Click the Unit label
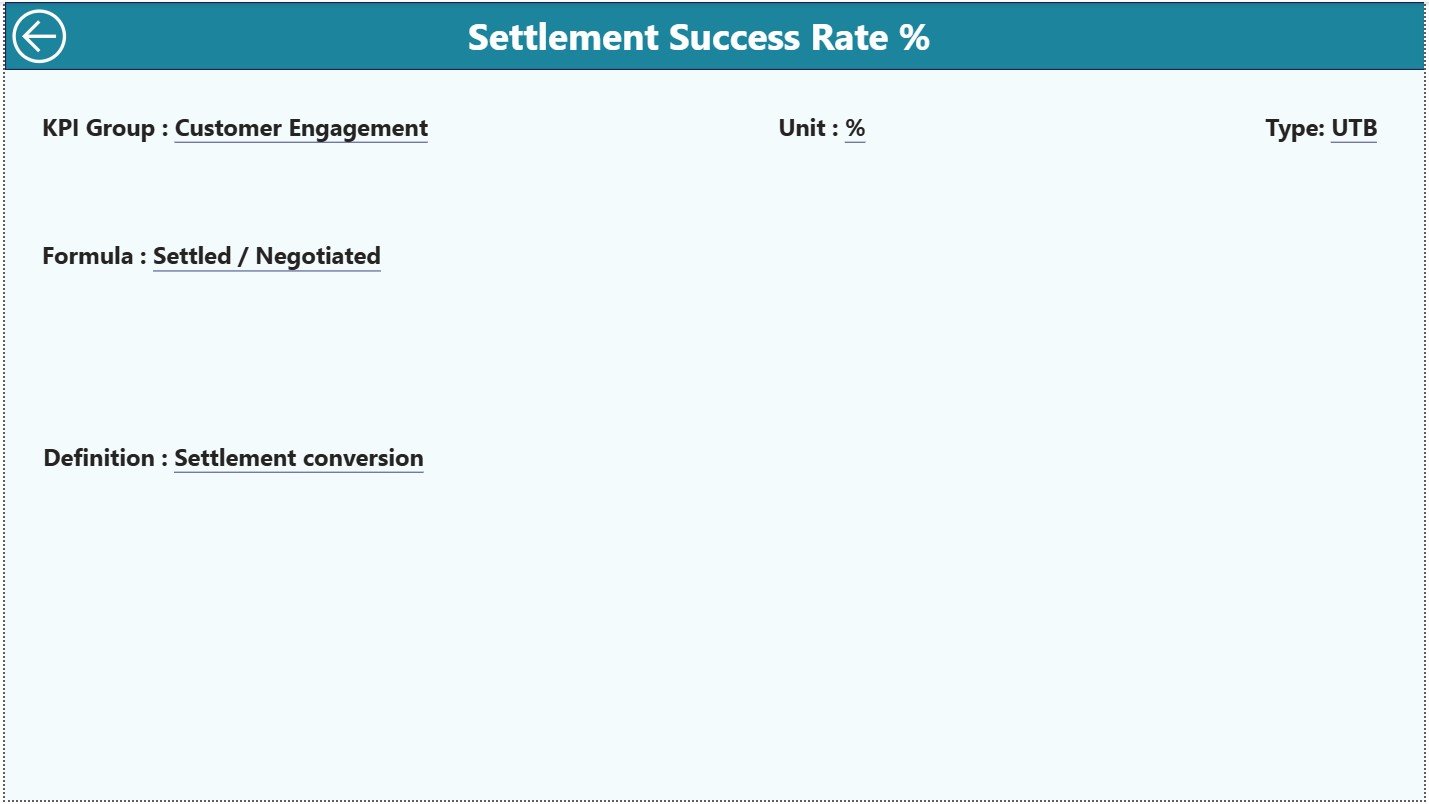 pos(806,128)
